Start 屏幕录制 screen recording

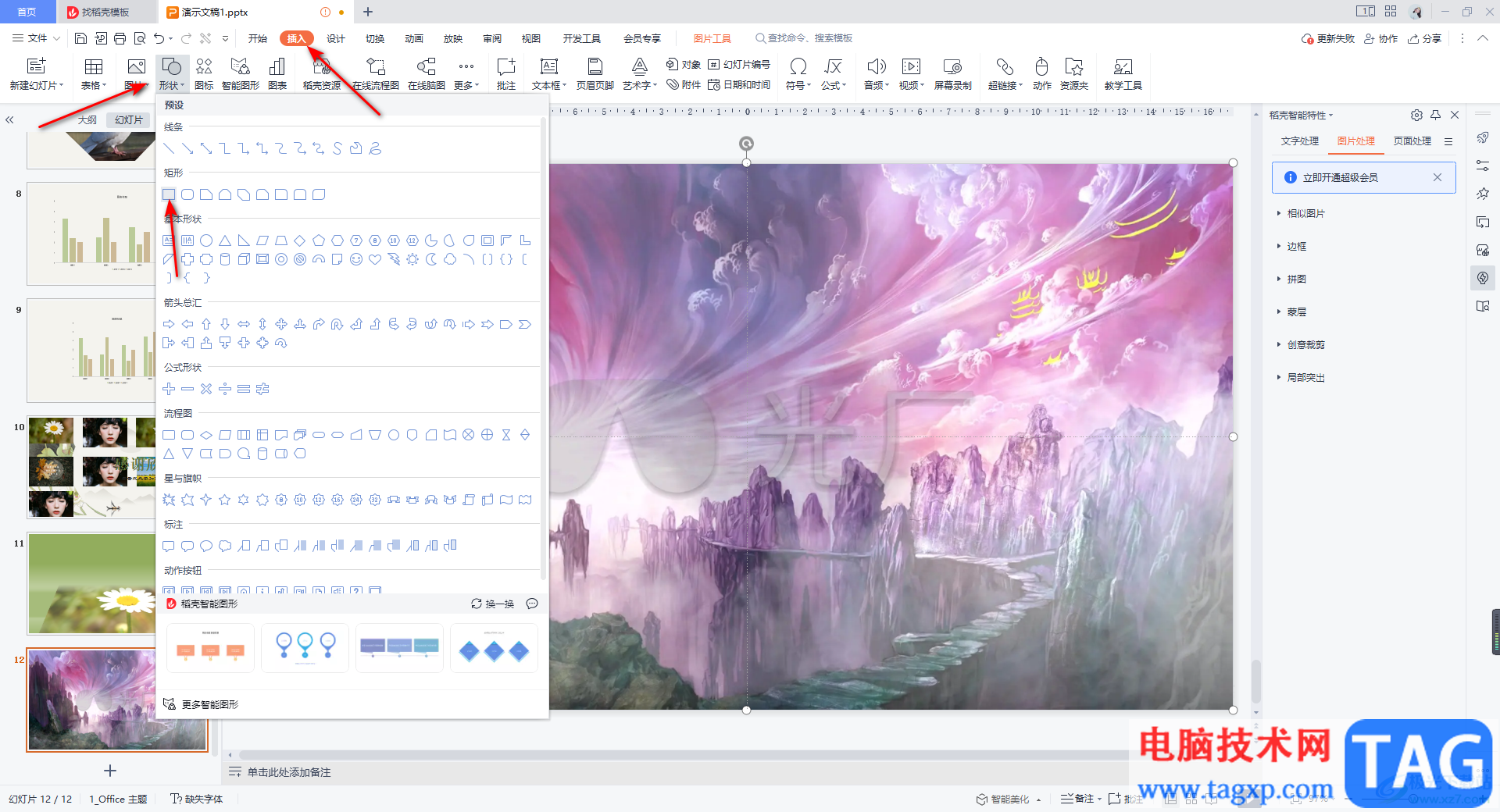953,74
